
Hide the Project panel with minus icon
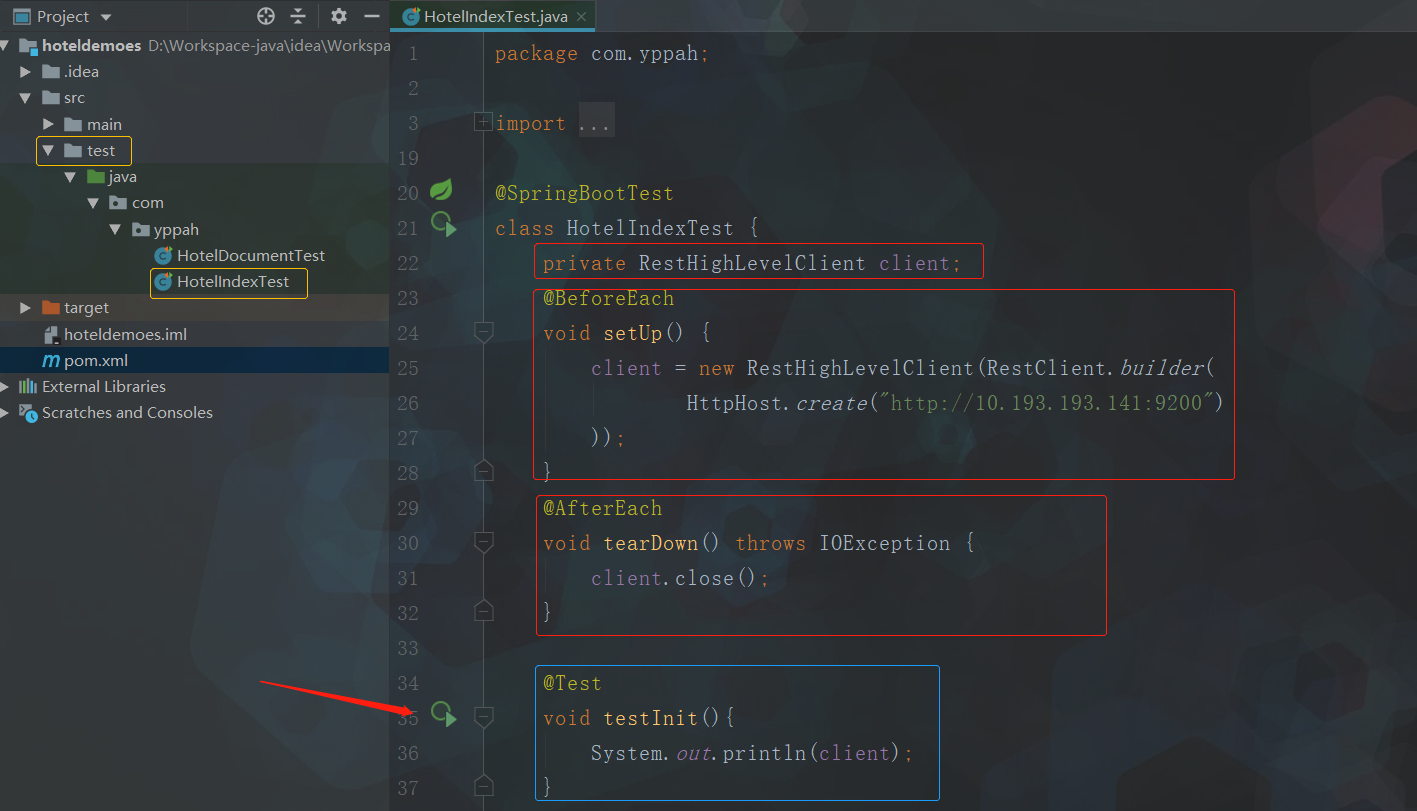[371, 16]
